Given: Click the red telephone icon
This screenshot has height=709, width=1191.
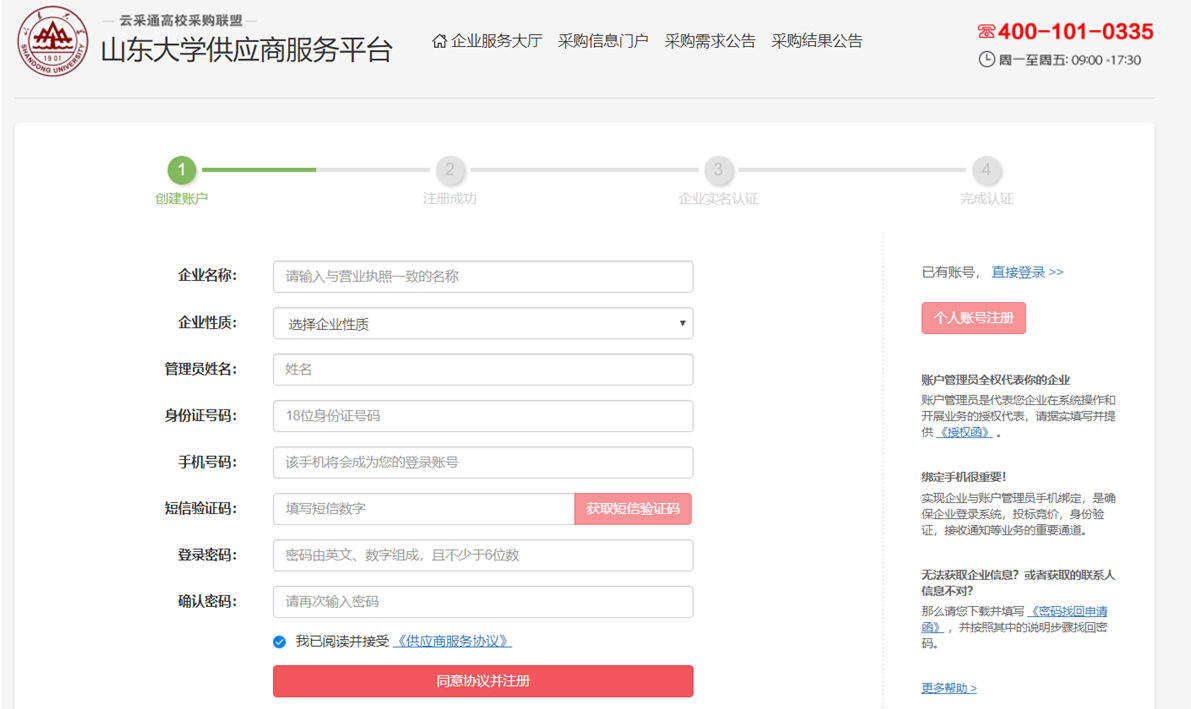Looking at the screenshot, I should pos(986,32).
